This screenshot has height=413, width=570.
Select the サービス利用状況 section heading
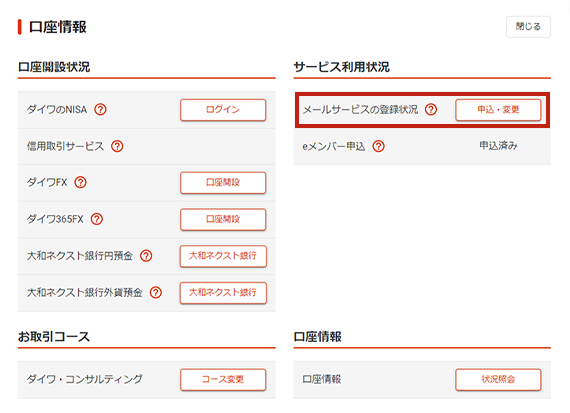point(341,67)
